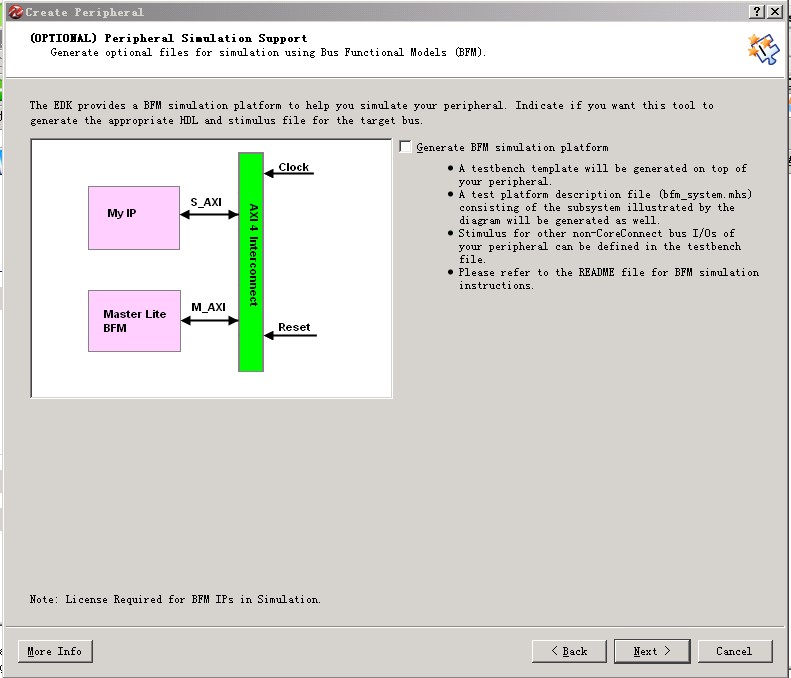Click the green AXI 4 Interconnect bar
The height and width of the screenshot is (678, 791).
click(251, 262)
